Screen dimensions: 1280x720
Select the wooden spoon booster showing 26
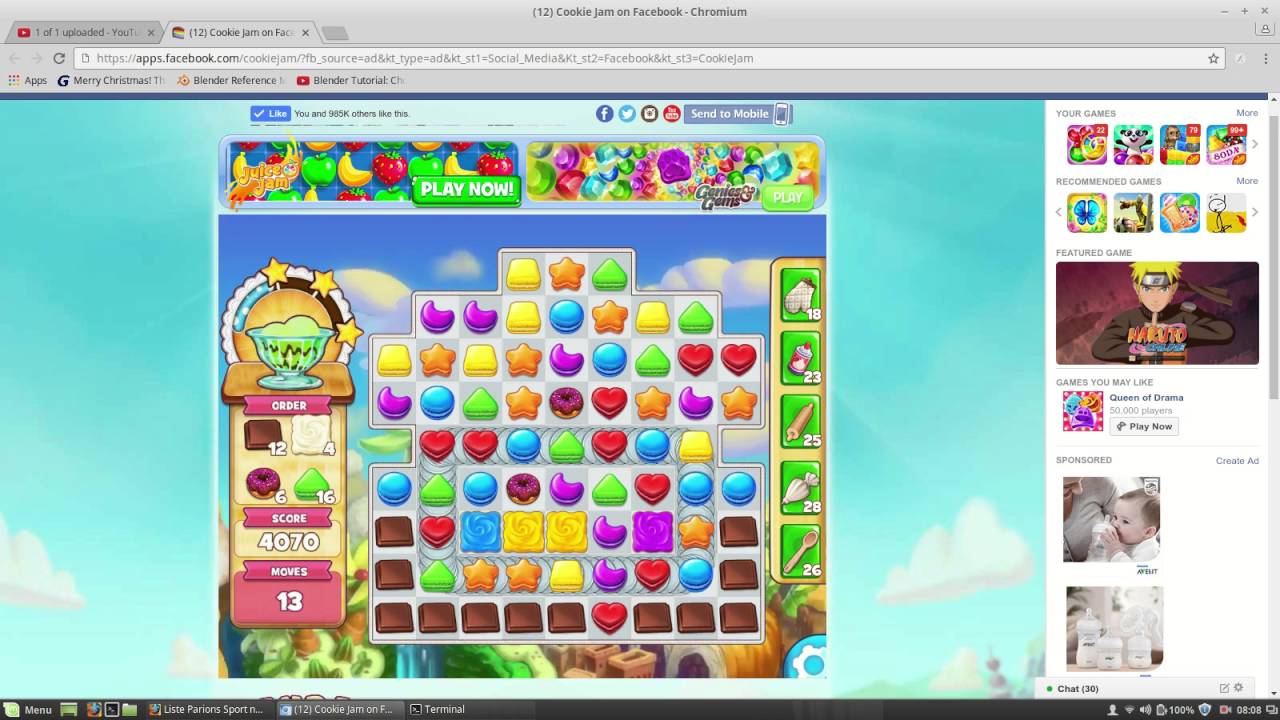(x=800, y=552)
